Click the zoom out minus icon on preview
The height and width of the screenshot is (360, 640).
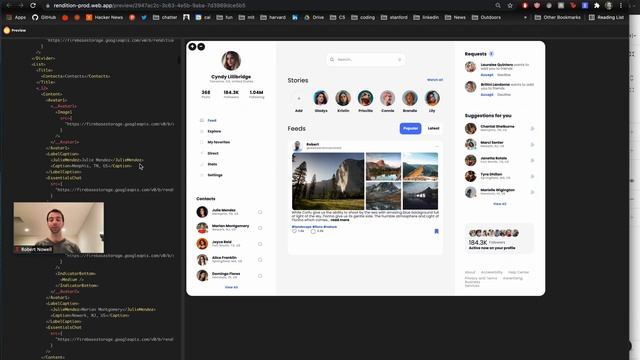click(201, 47)
